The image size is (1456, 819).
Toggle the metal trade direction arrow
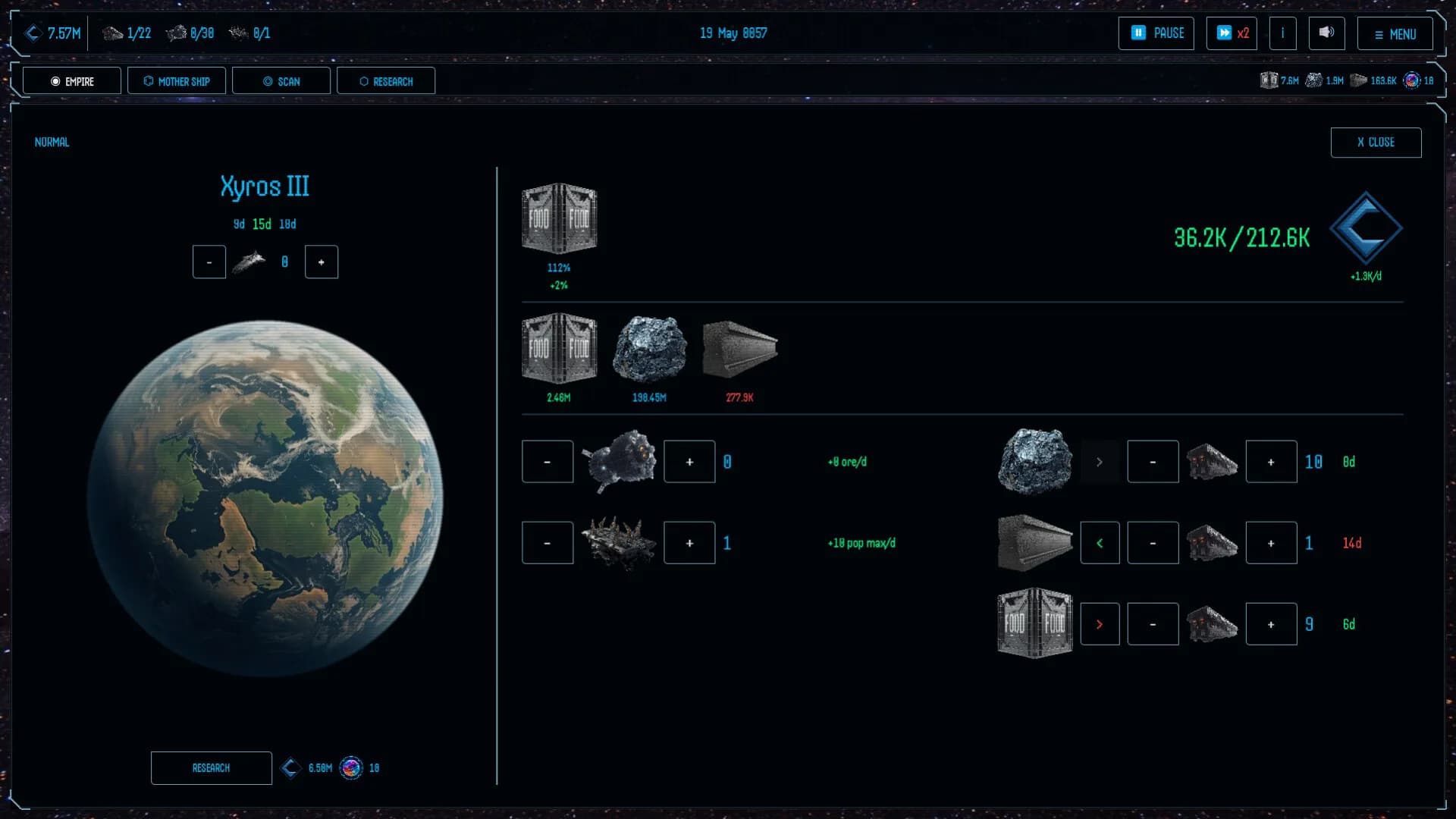coord(1100,543)
